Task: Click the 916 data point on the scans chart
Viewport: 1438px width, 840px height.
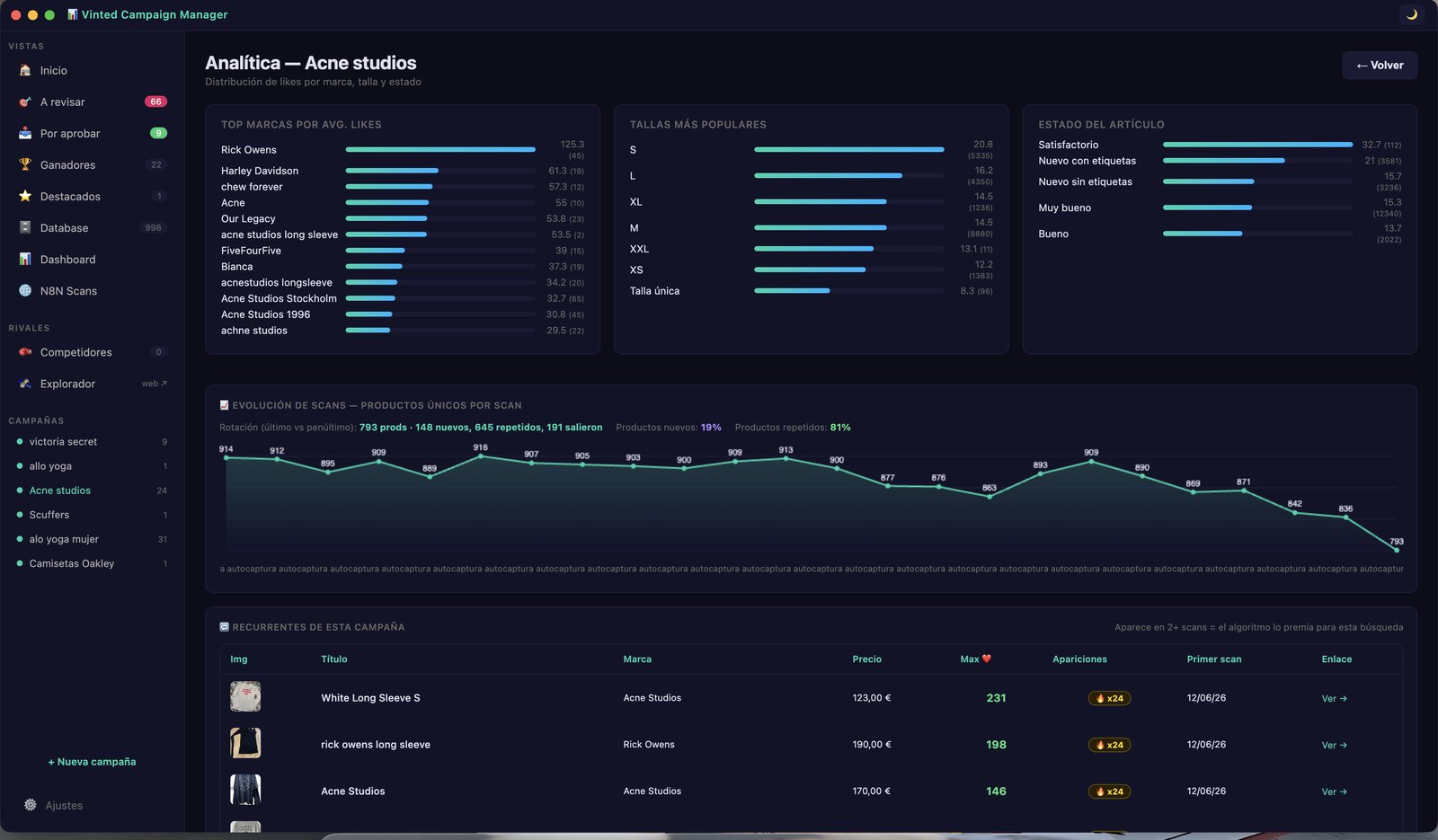Action: coord(481,456)
